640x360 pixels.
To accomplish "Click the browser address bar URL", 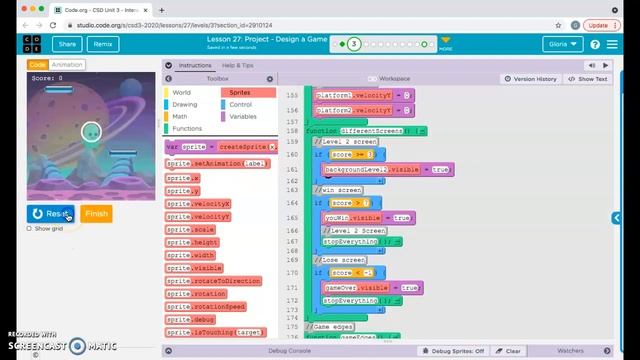I will 175,25.
